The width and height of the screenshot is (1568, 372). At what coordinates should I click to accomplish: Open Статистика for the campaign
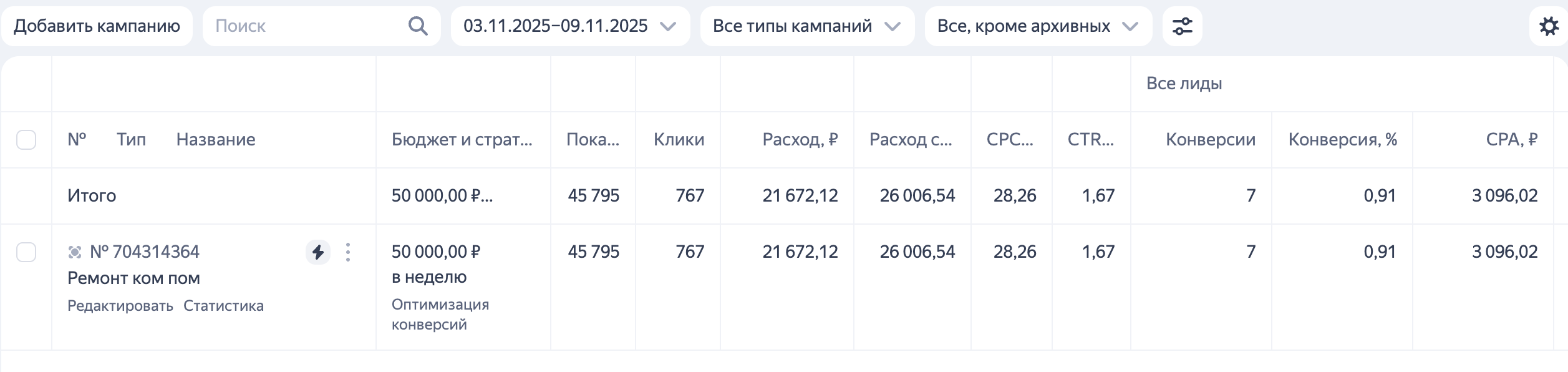[x=223, y=305]
